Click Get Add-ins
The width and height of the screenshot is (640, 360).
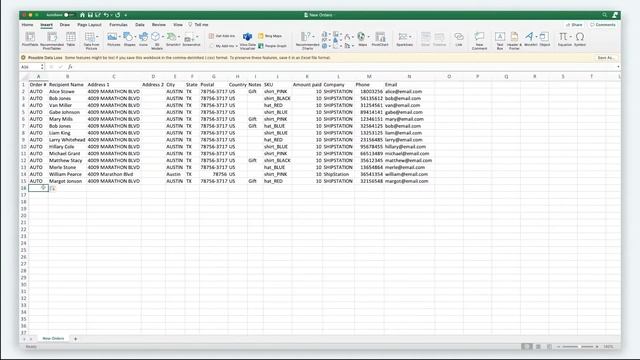pos(222,36)
